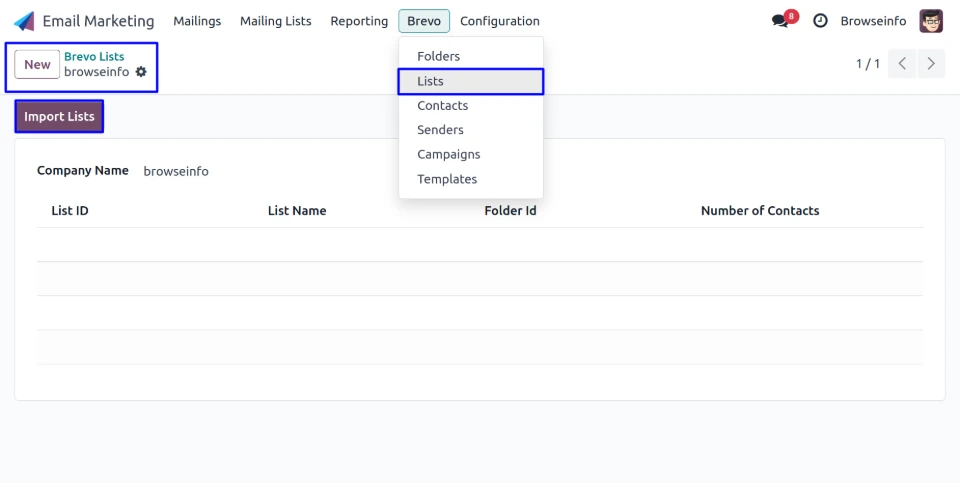Open the Mailing Lists menu
This screenshot has height=483, width=960.
tap(275, 21)
